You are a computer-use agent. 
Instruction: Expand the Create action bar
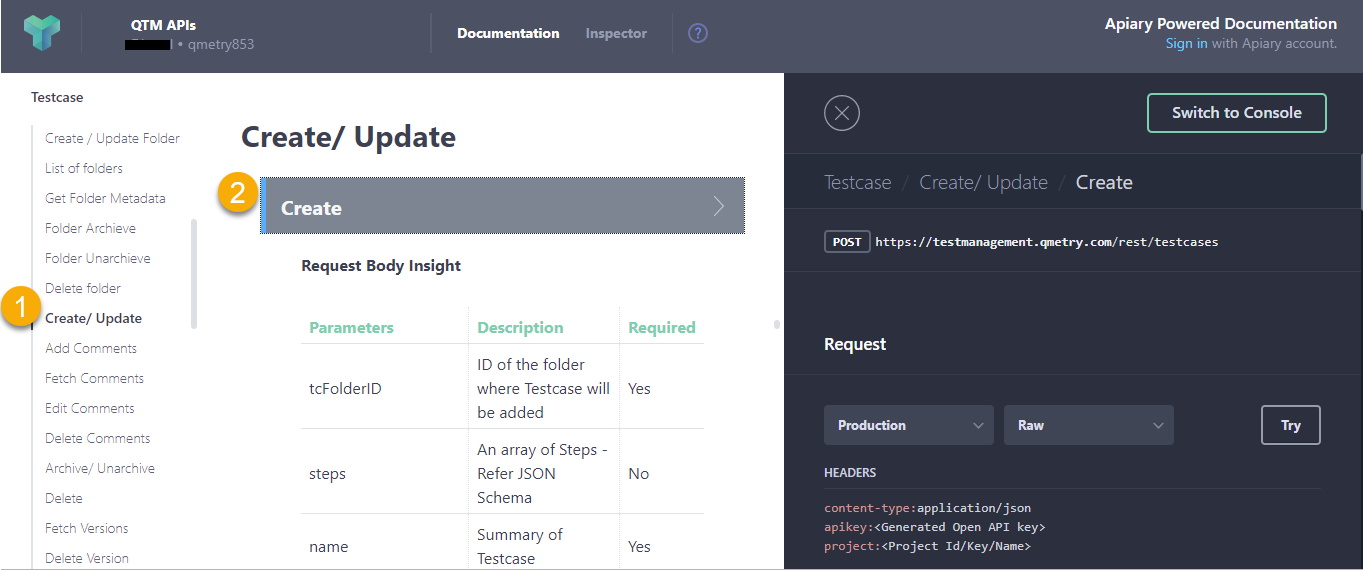click(x=502, y=206)
